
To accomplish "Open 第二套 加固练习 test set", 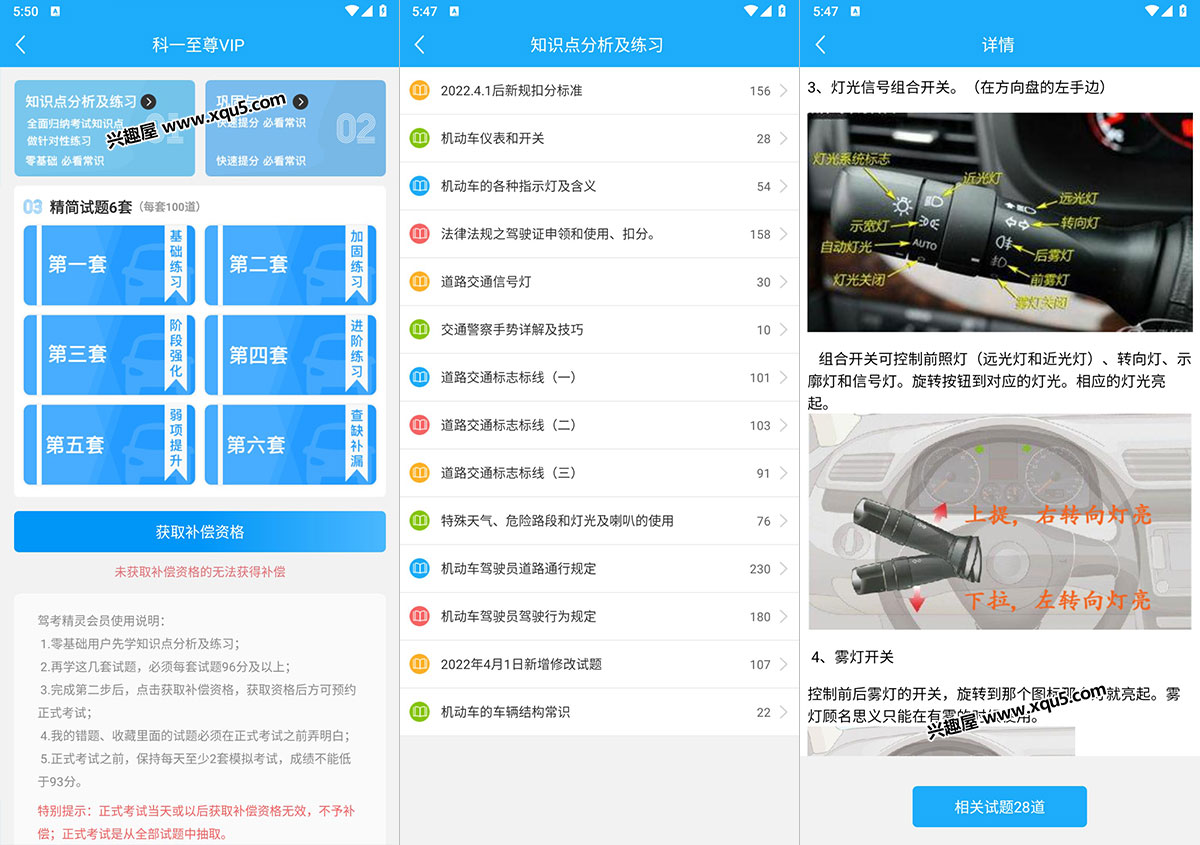I will coord(290,265).
